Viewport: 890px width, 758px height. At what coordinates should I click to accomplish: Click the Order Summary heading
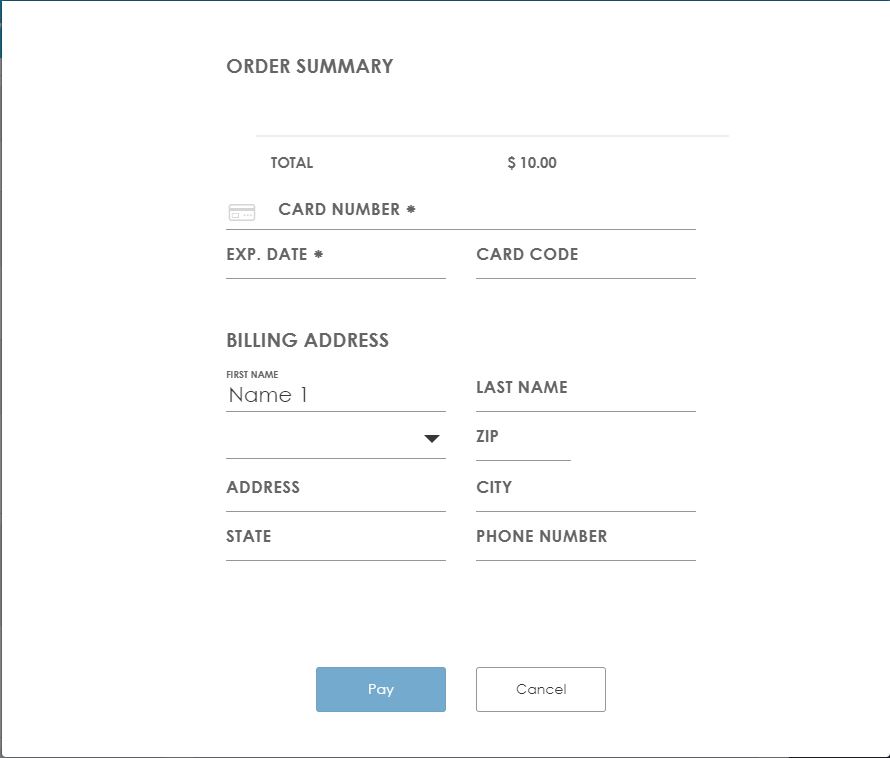(308, 66)
